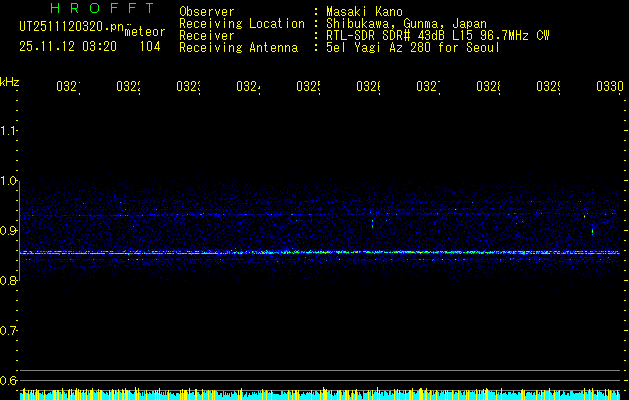Image resolution: width=629 pixels, height=400 pixels.
Task: Click the 0.7 frequency axis label
Action: tap(8, 330)
